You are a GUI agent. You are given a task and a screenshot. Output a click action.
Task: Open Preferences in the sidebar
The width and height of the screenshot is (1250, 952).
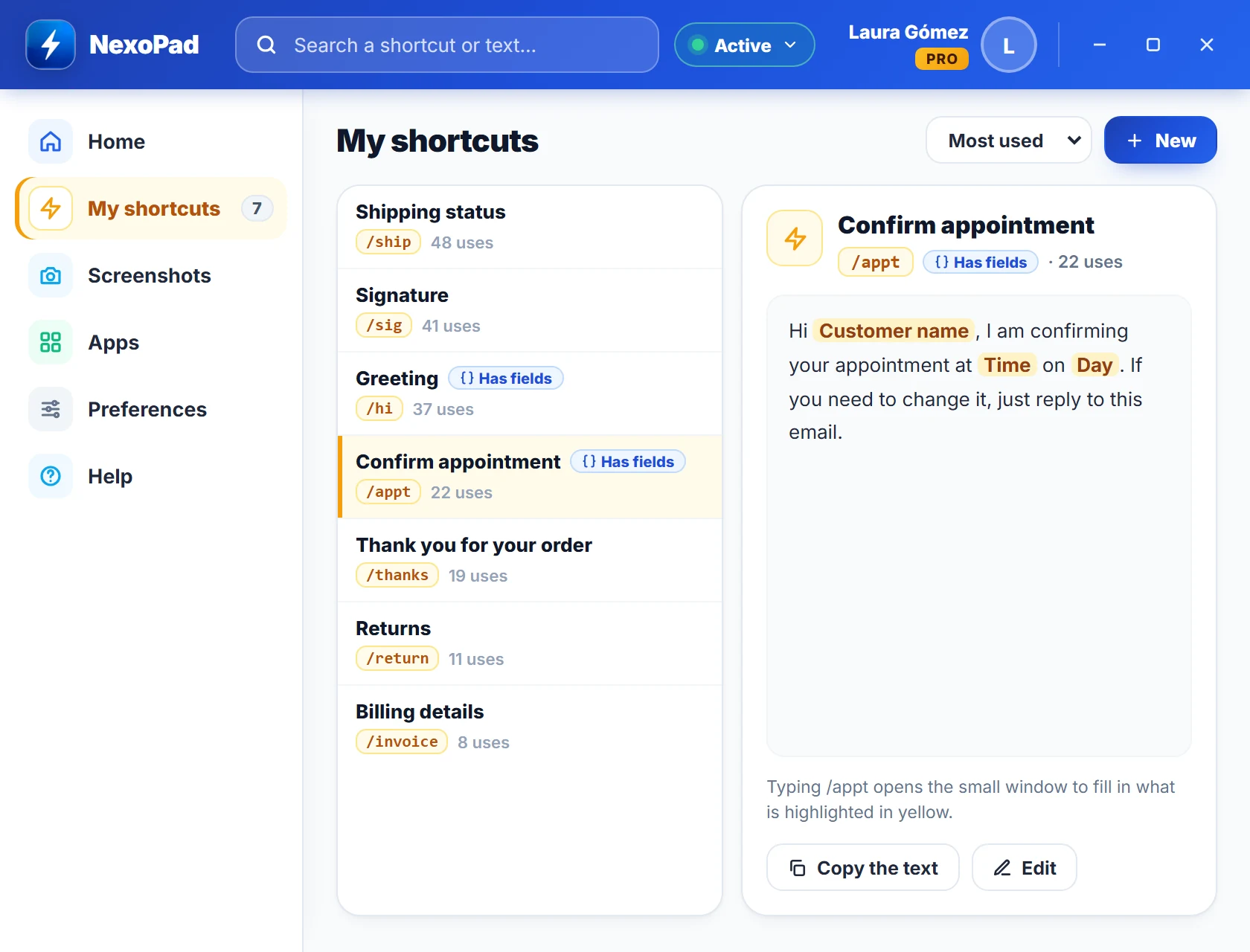[151, 409]
